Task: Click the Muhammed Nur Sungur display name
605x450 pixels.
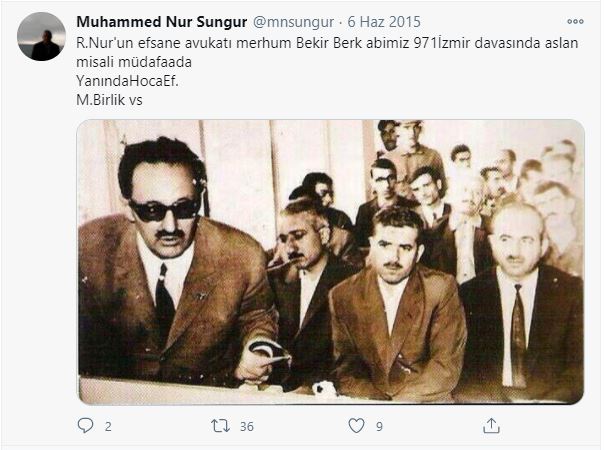Action: (162, 22)
